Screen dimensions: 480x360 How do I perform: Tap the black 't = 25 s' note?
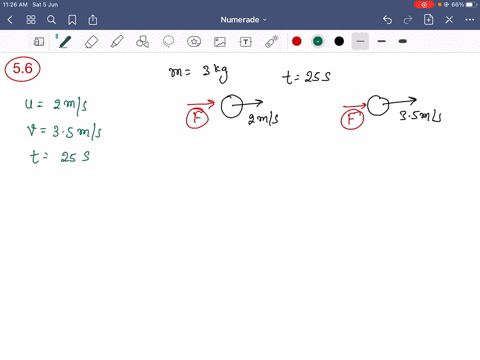306,77
